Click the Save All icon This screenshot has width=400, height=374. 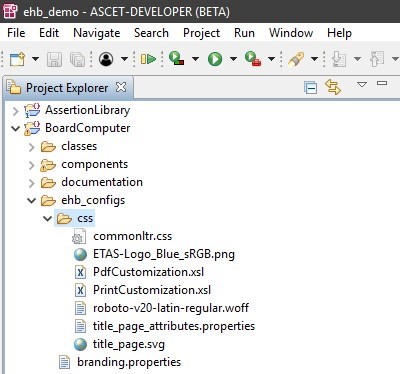click(77, 59)
